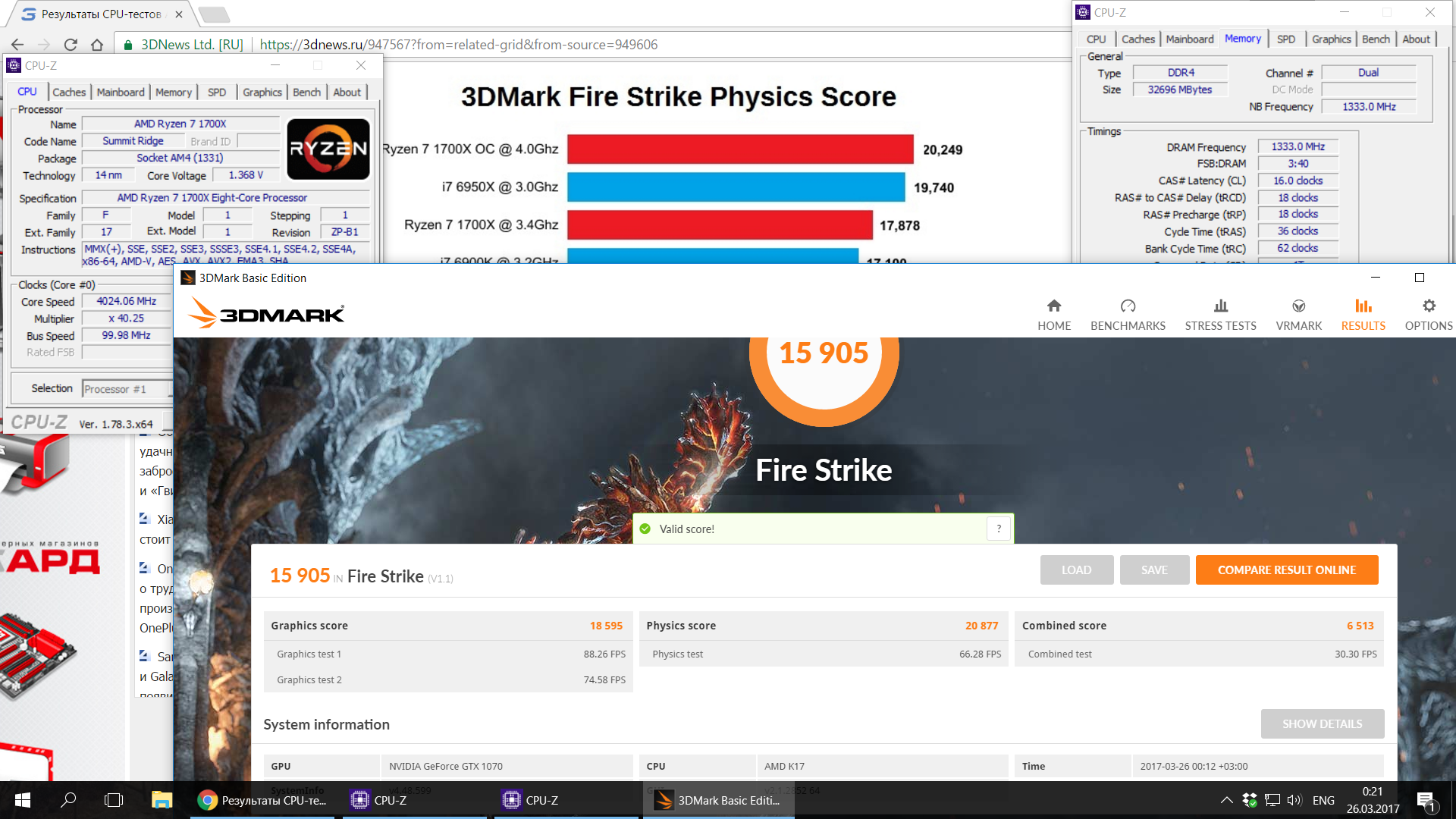Go to 3DMark Home icon

point(1054,306)
